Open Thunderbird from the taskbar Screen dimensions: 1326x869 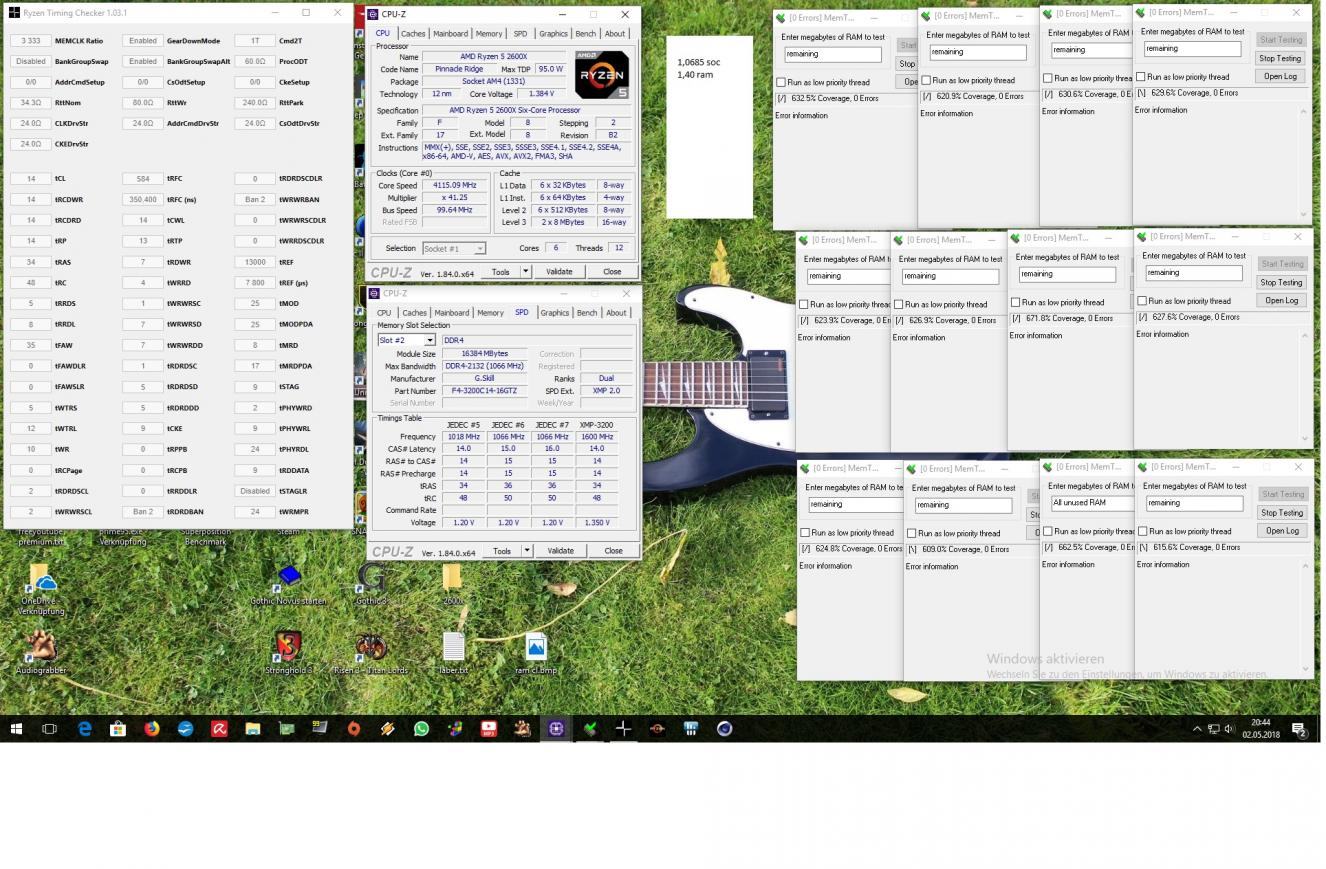[x=186, y=729]
